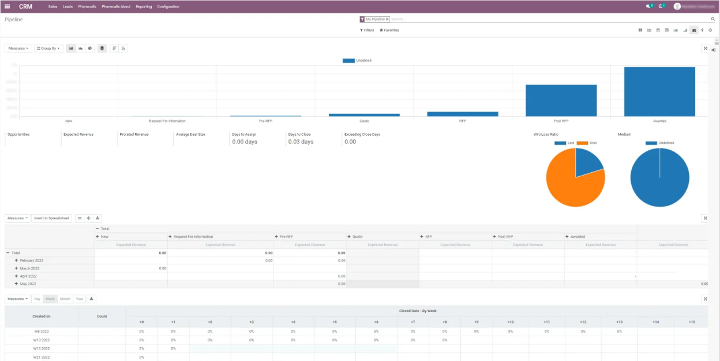
Task: Set cohort interval to Month
Action: click(65, 299)
